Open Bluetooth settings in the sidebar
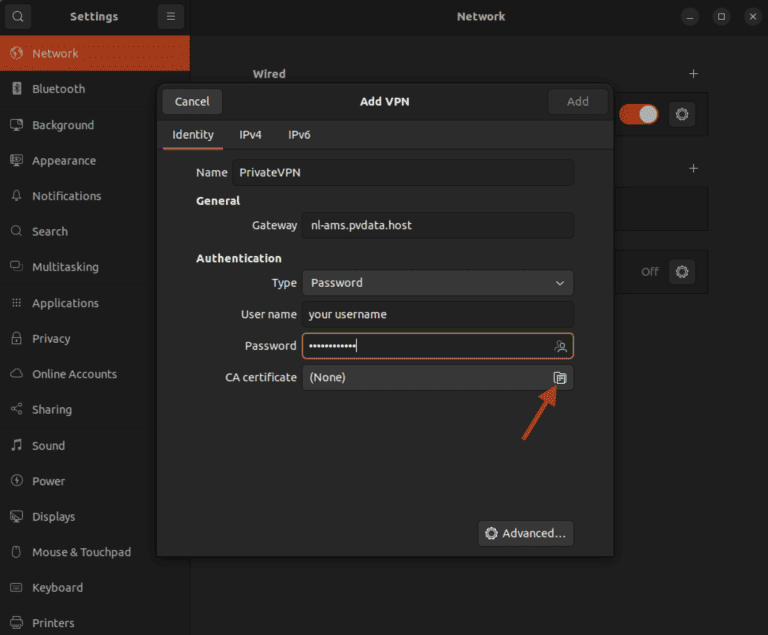 pos(58,89)
